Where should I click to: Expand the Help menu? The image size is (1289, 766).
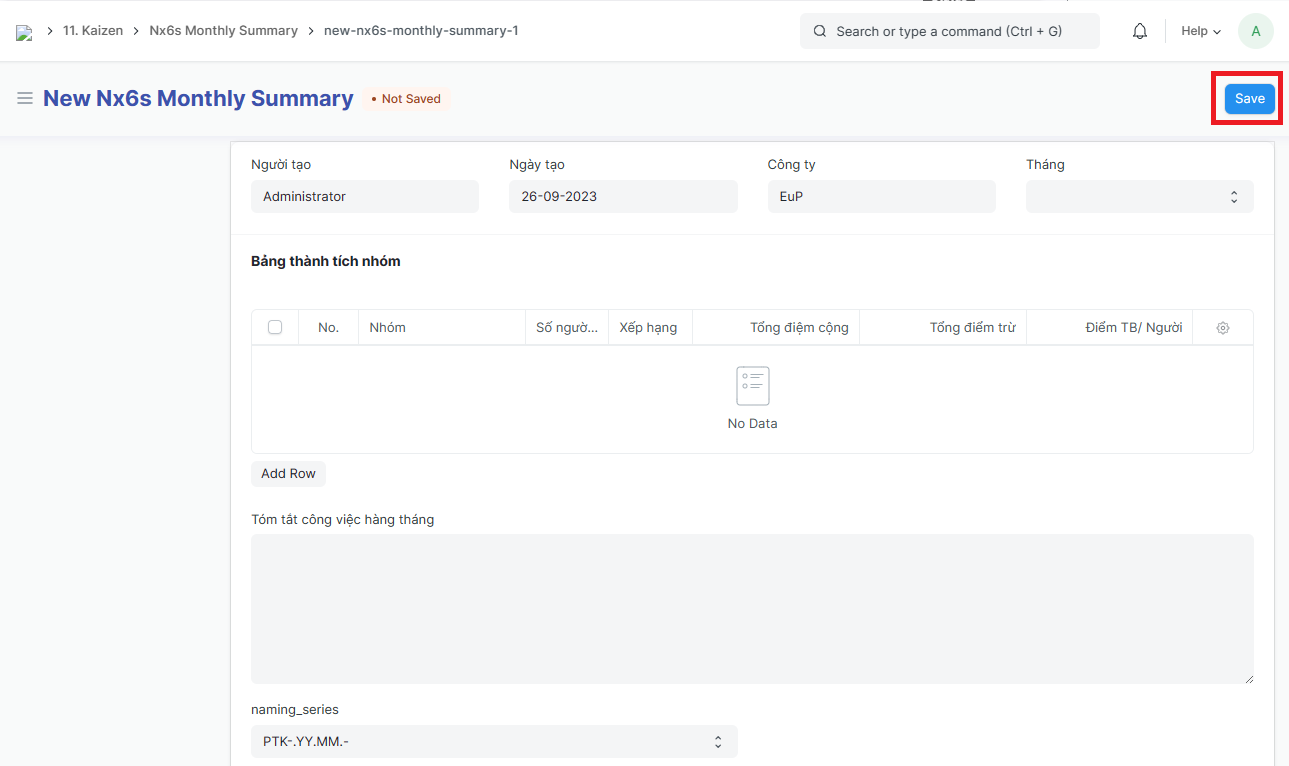[1200, 31]
